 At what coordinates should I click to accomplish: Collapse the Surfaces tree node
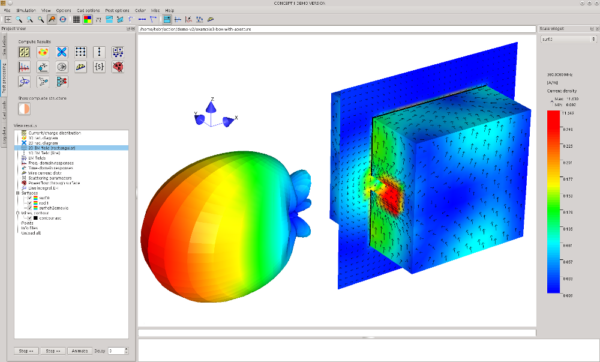coord(18,193)
